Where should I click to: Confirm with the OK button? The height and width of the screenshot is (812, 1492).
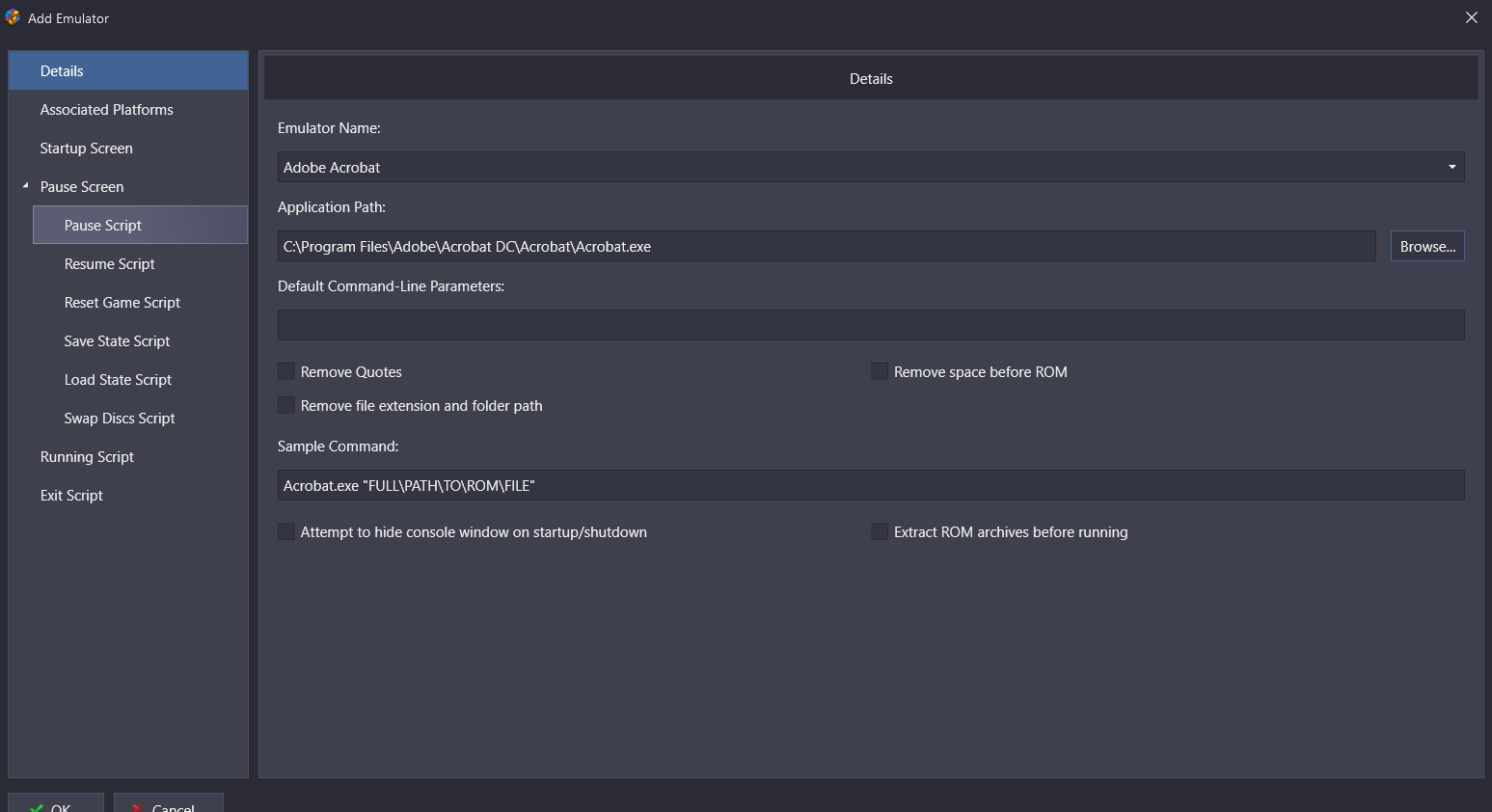point(56,803)
